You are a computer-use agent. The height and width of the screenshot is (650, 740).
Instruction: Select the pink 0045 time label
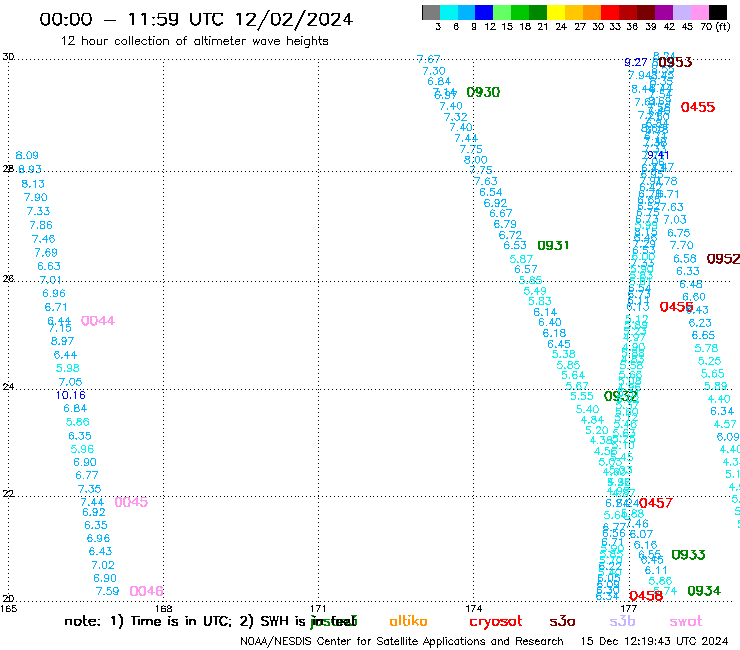131,502
